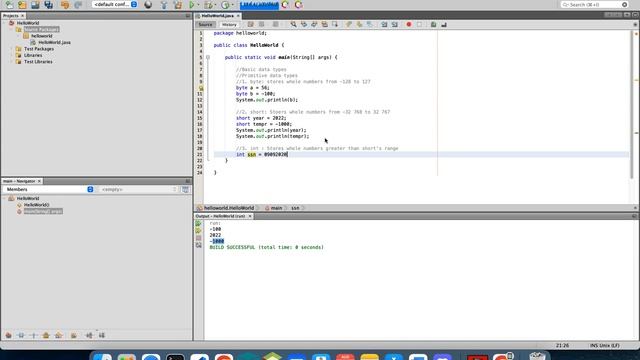Image resolution: width=640 pixels, height=360 pixels.
Task: Expand the Test Packages node arrow
Action: point(12,49)
